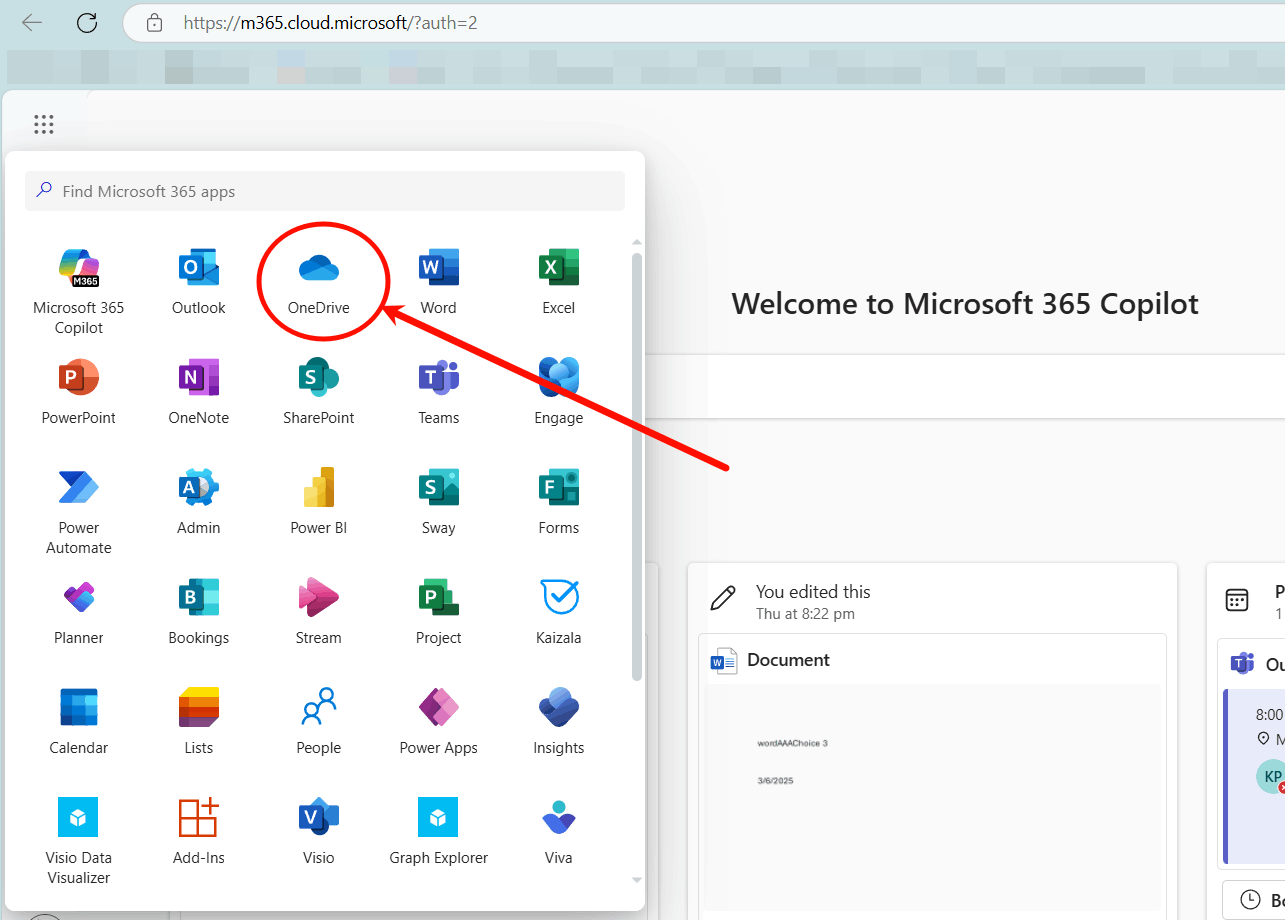
Task: Go back using browser back arrow
Action: 32,22
